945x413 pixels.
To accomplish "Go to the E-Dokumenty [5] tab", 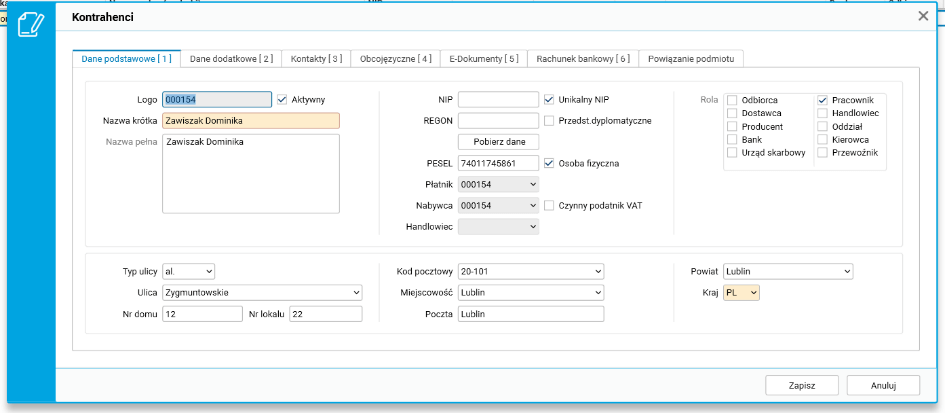I will [484, 59].
